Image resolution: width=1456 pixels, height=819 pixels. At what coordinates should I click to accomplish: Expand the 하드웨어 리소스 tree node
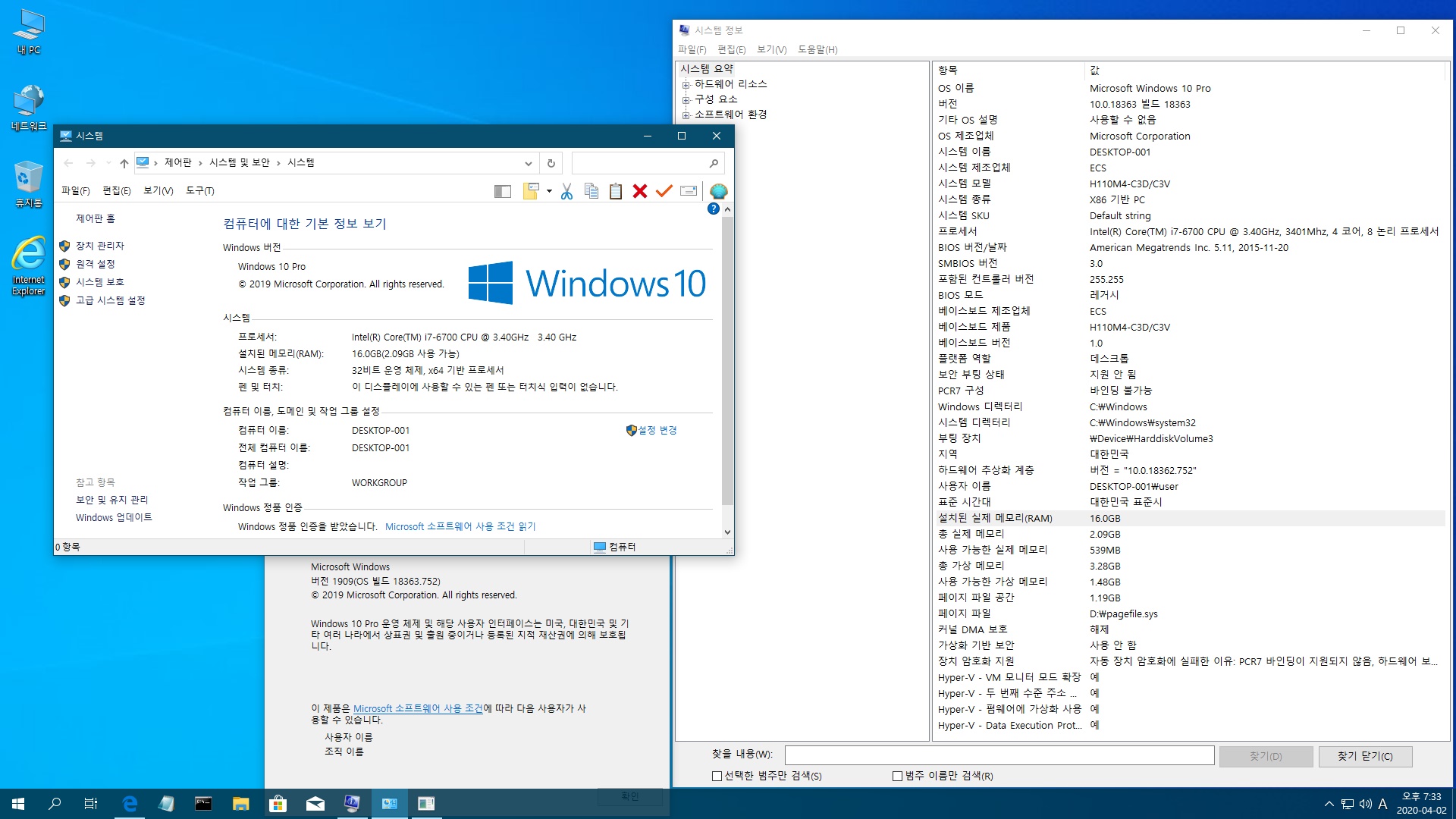(x=686, y=85)
